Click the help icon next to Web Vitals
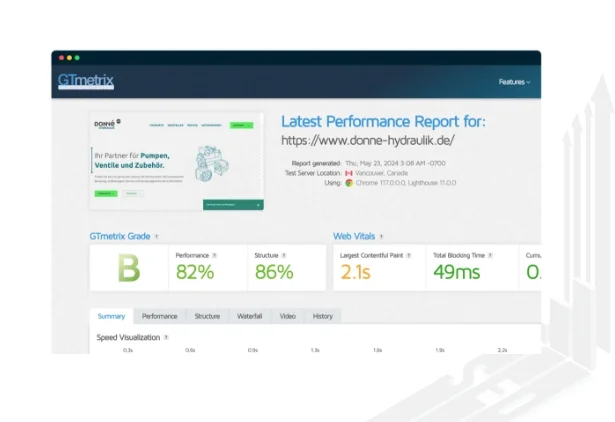 [x=382, y=237]
